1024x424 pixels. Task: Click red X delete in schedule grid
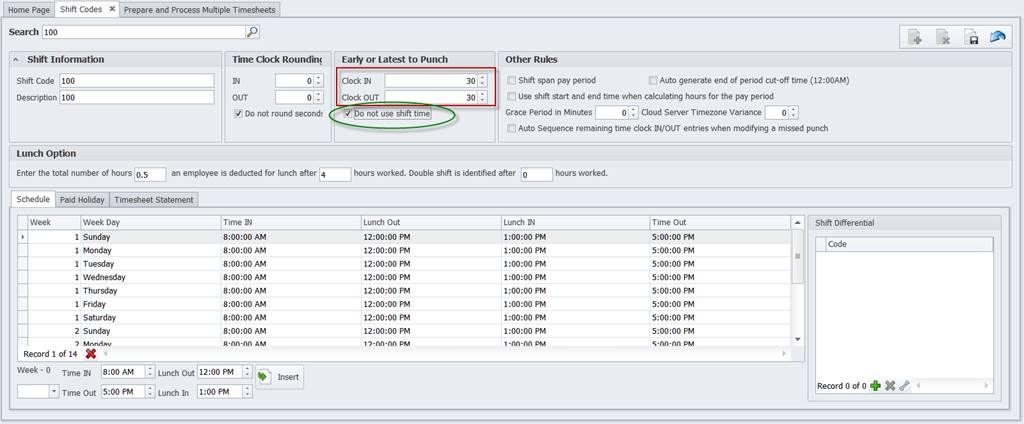coord(91,353)
